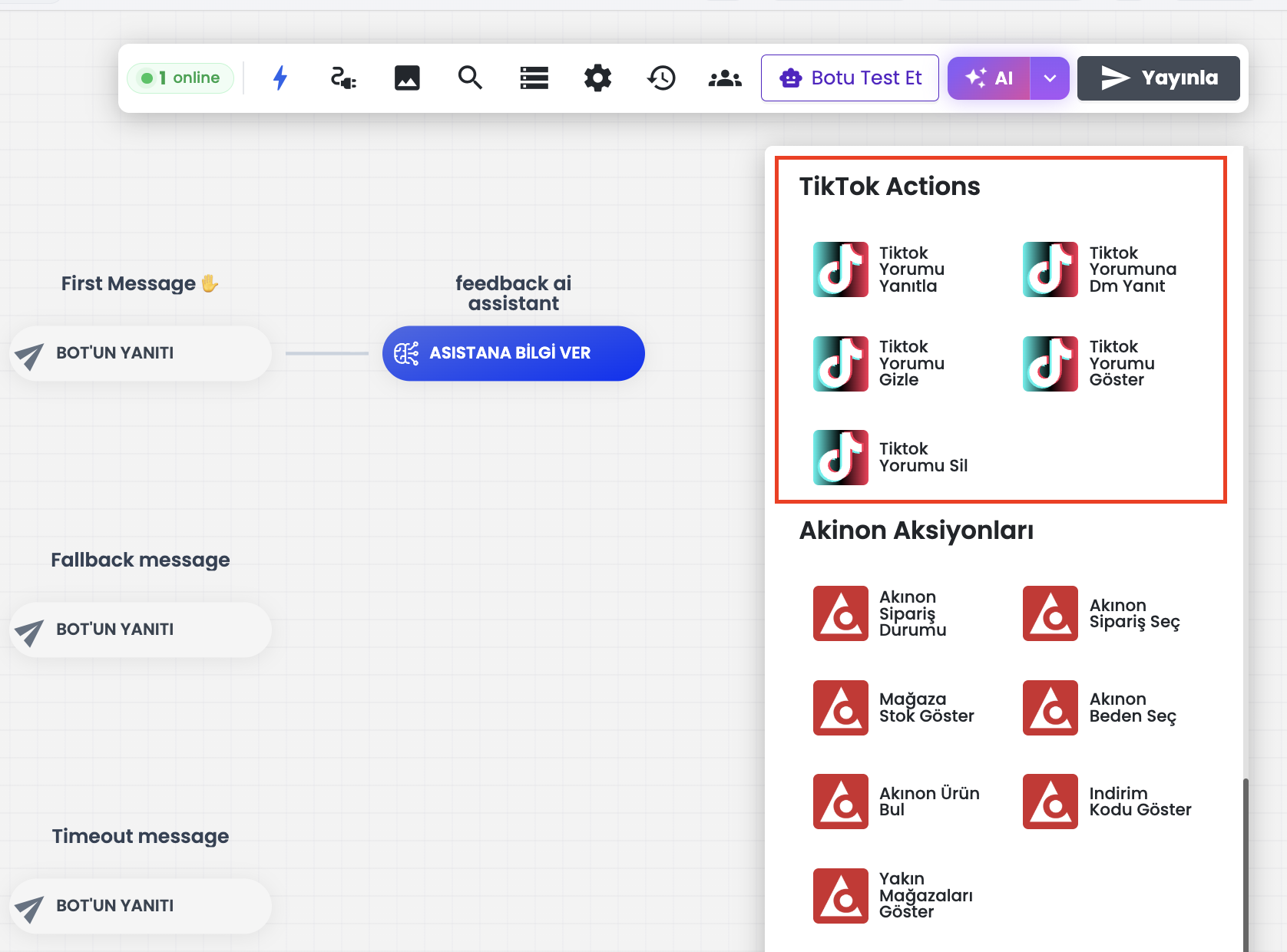The image size is (1287, 952).
Task: Click the Akinon Aksiyonları heading
Action: tap(916, 531)
